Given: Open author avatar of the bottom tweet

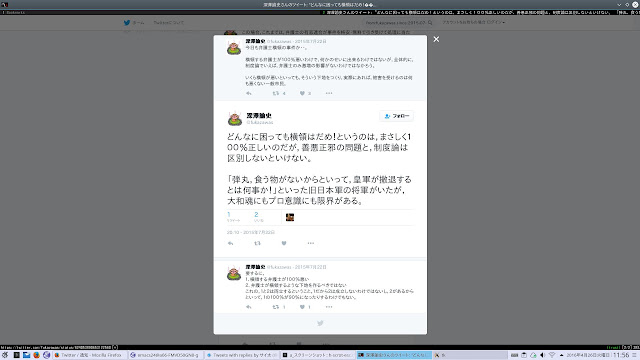Looking at the screenshot, I should [234, 273].
